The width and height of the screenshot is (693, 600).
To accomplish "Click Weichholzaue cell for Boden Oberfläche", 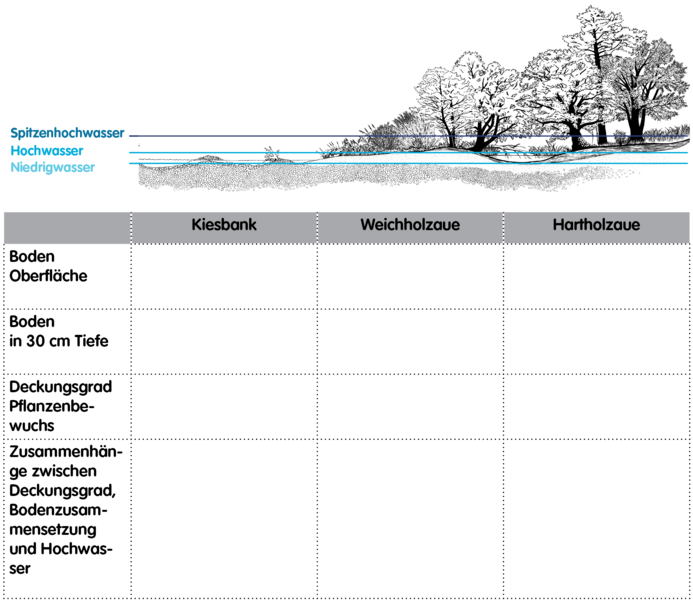I will [x=410, y=277].
